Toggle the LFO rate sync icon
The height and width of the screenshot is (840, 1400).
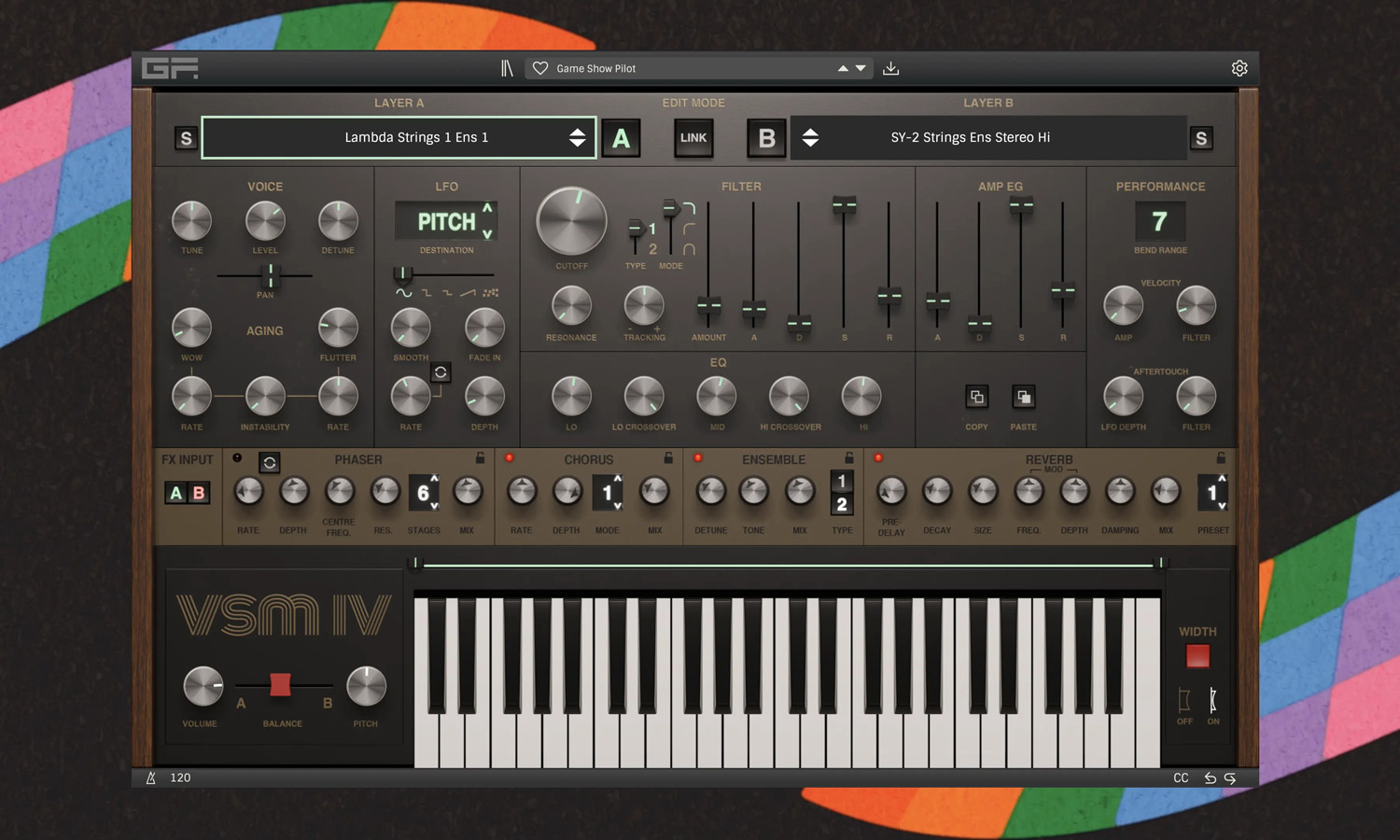[x=441, y=372]
